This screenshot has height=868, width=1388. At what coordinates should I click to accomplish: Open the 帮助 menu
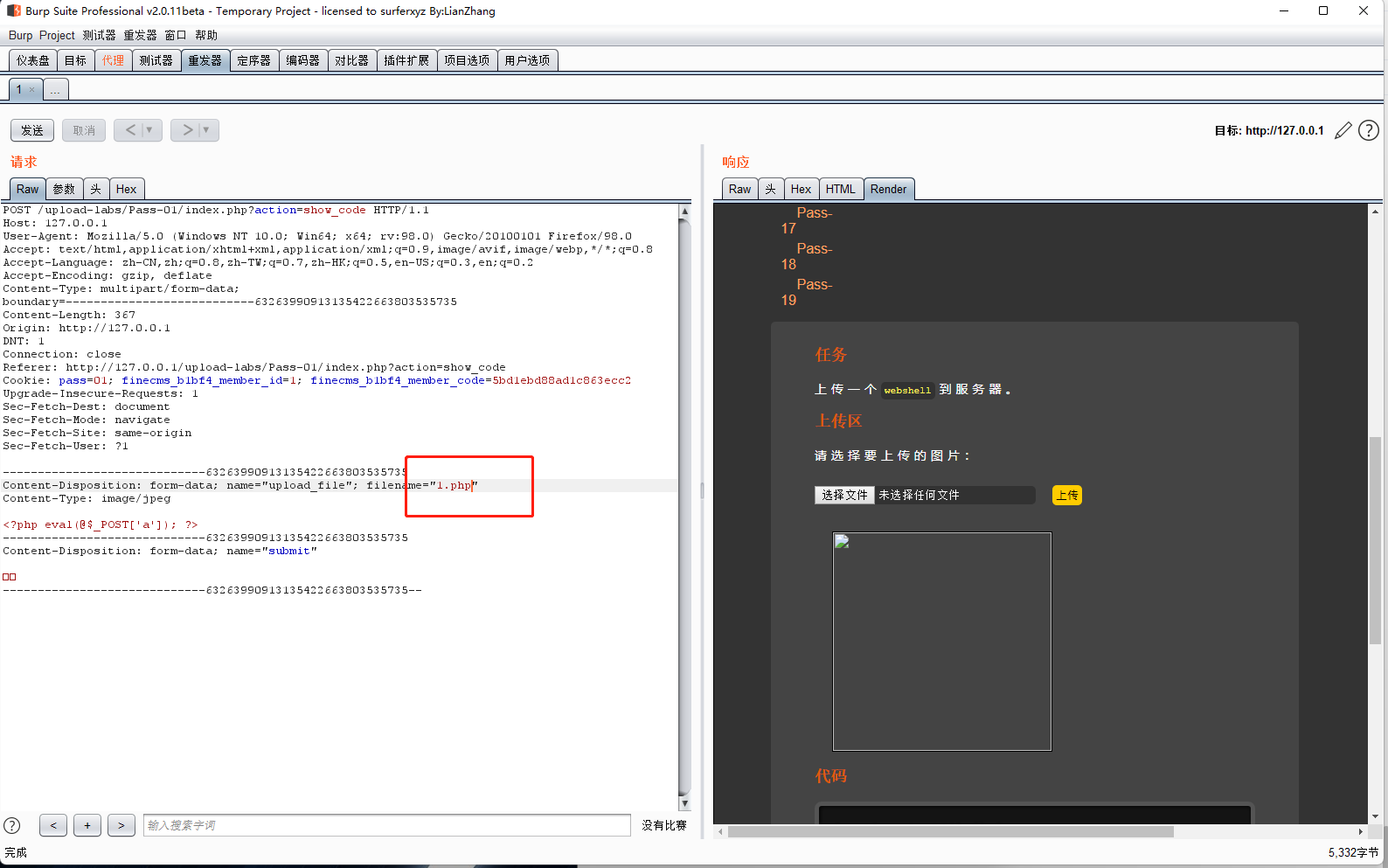click(x=206, y=35)
